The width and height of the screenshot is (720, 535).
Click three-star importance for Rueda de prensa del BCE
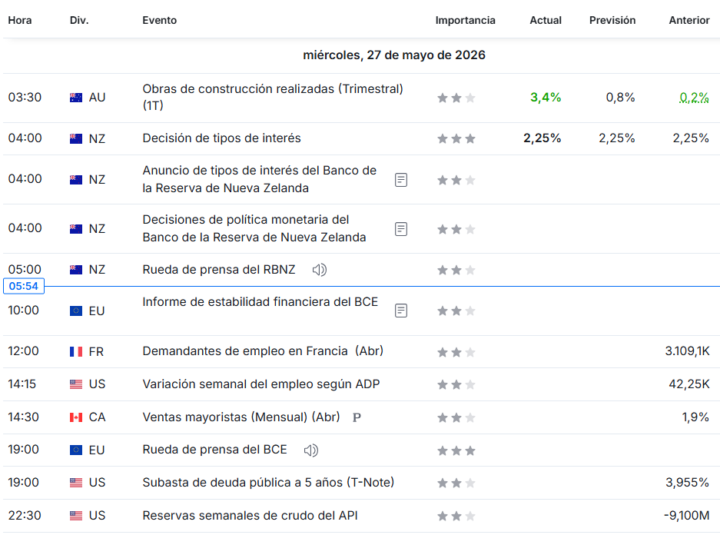(456, 451)
